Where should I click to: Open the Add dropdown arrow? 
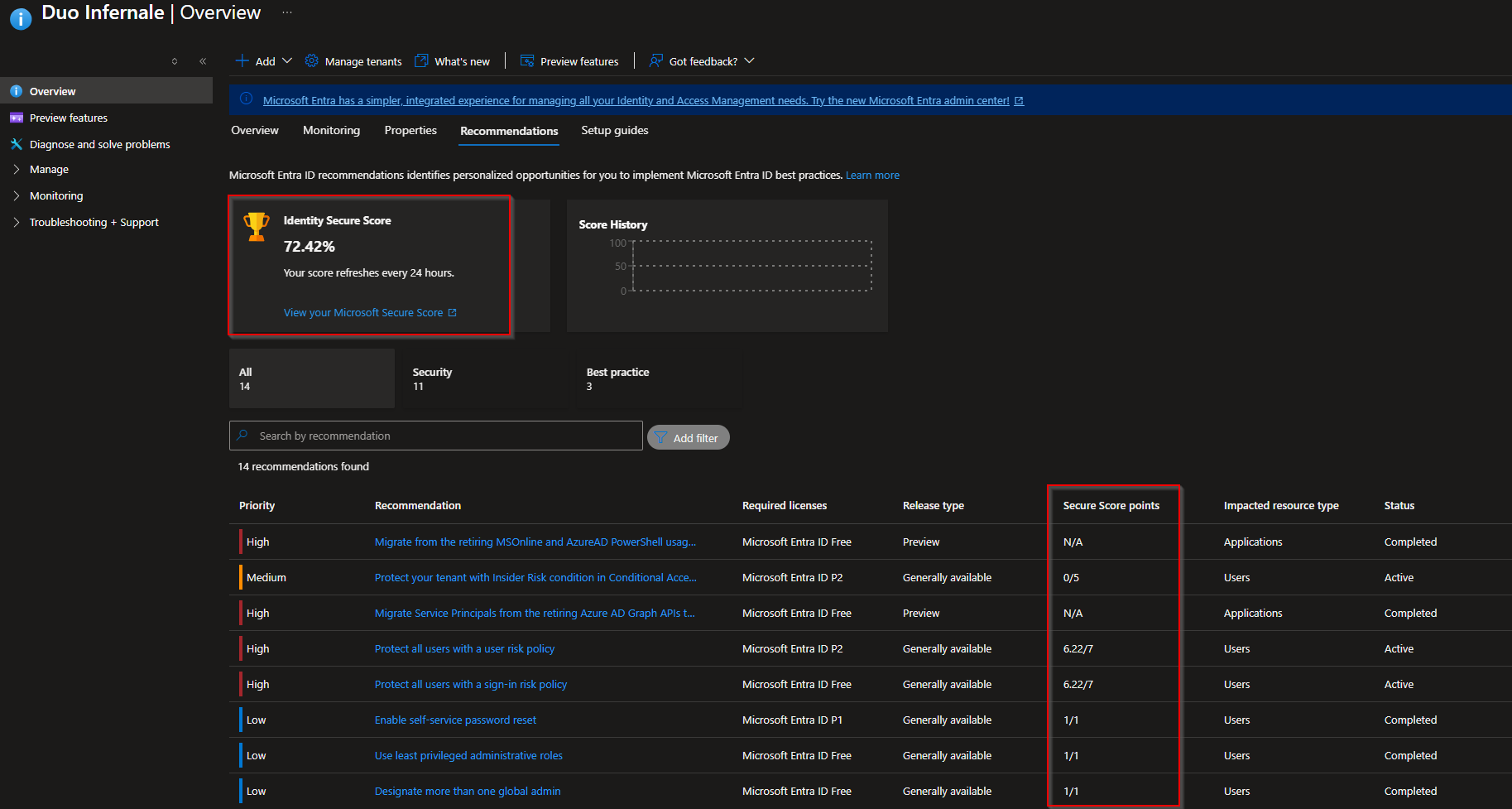tap(287, 60)
